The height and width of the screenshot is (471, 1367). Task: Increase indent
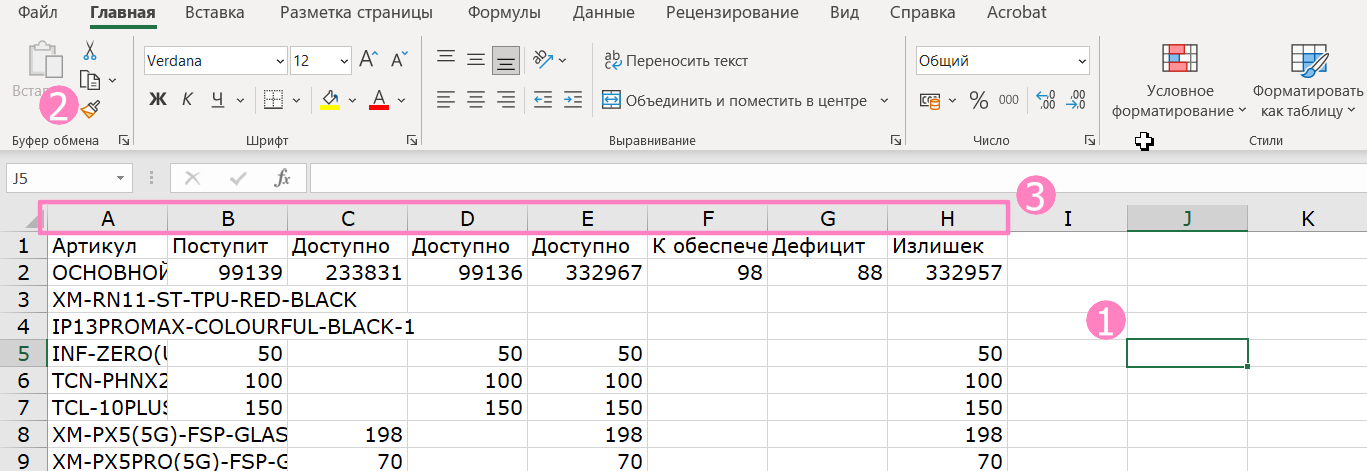(572, 100)
